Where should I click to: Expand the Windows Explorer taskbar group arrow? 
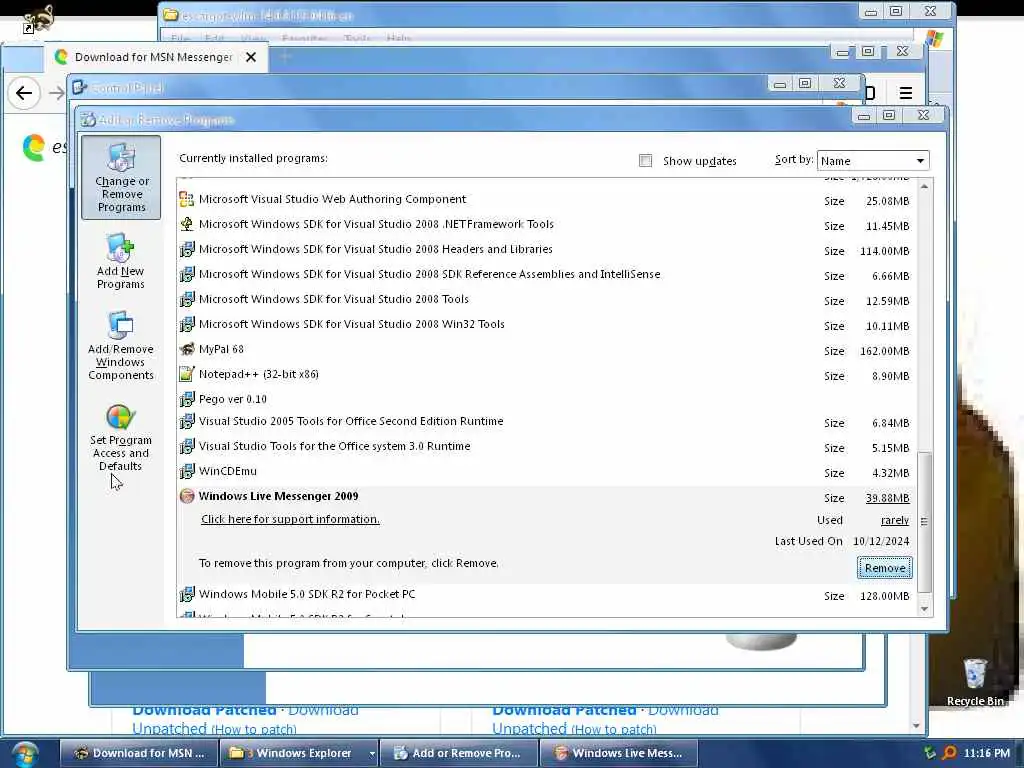372,754
